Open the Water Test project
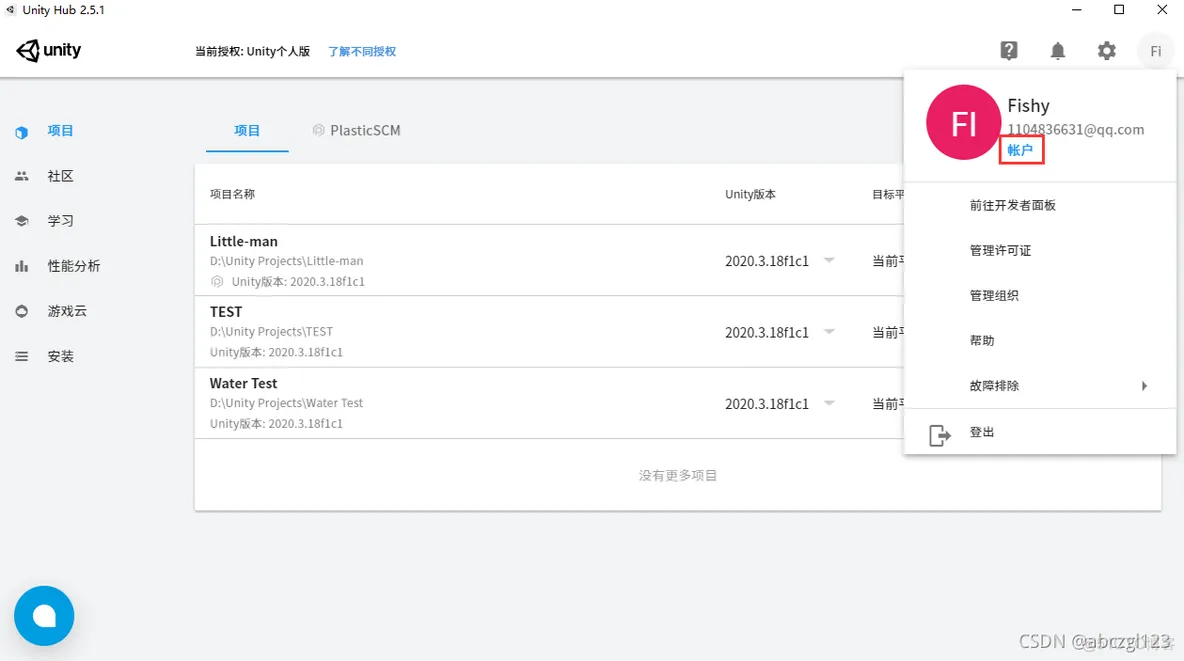This screenshot has height=661, width=1184. coord(243,383)
